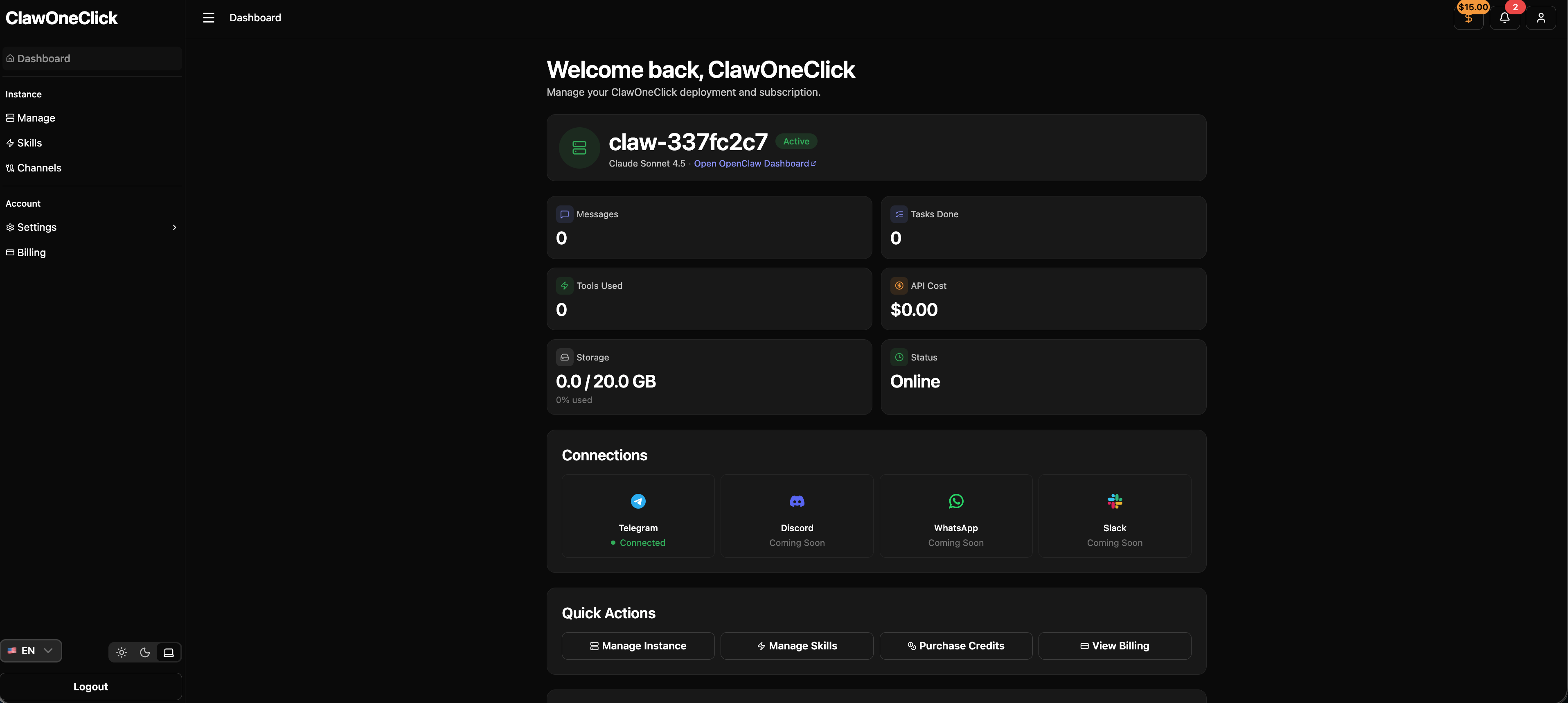The width and height of the screenshot is (1568, 703).
Task: Click the Active status badge
Action: coord(796,141)
